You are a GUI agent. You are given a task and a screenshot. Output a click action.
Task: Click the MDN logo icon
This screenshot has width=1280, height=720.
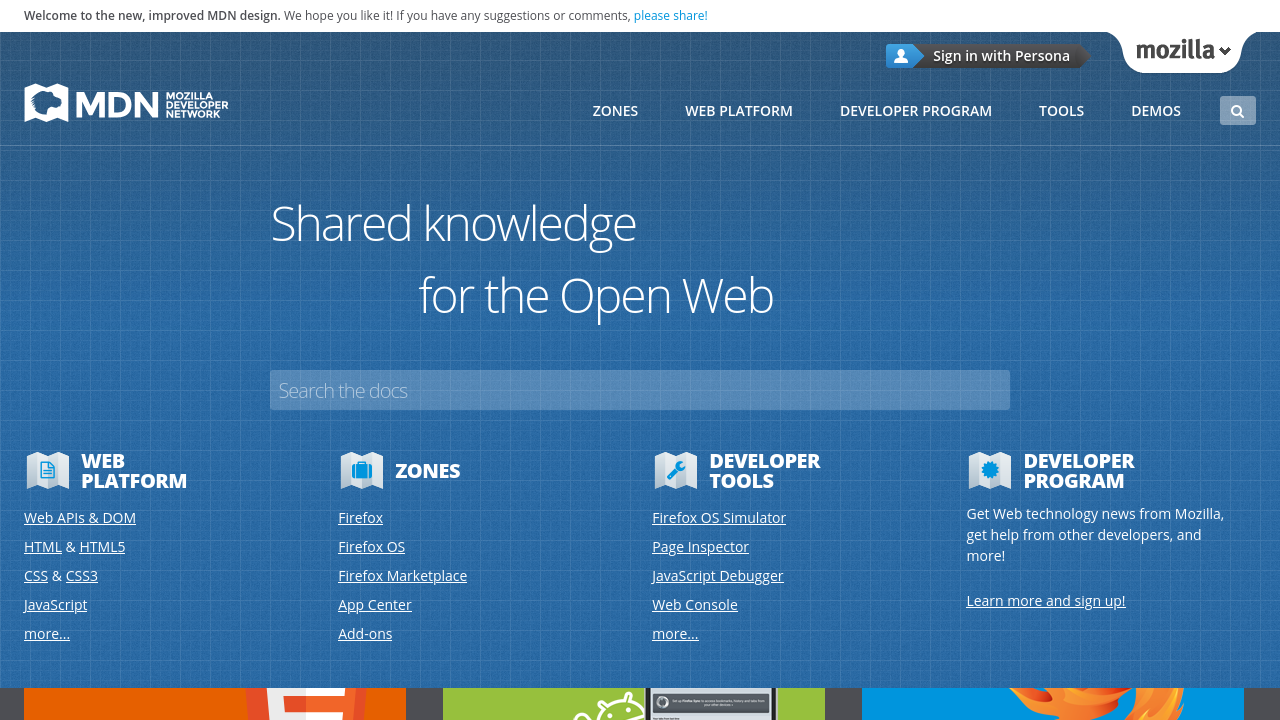tap(47, 103)
